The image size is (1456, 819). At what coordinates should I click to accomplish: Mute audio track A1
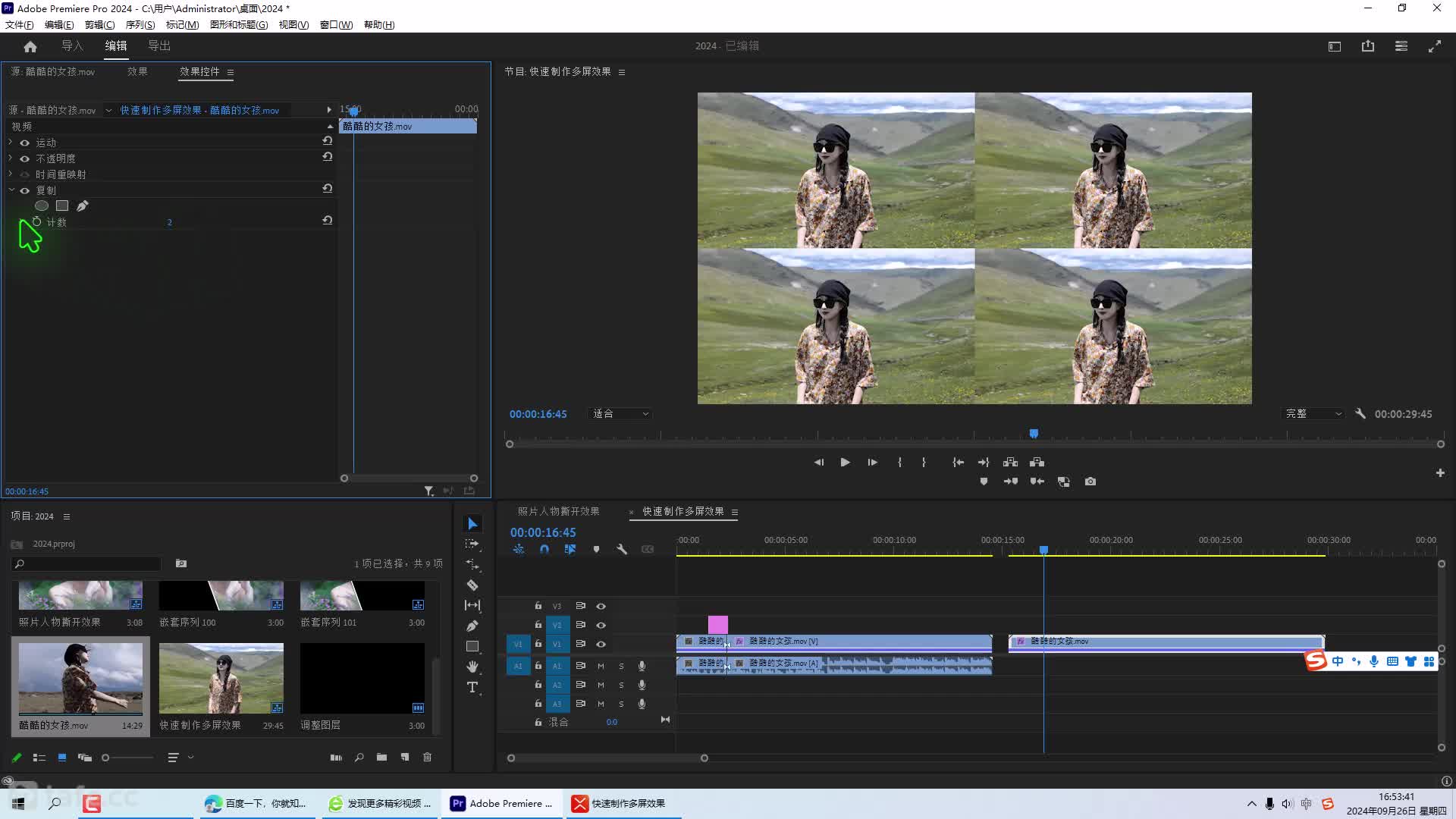[601, 666]
